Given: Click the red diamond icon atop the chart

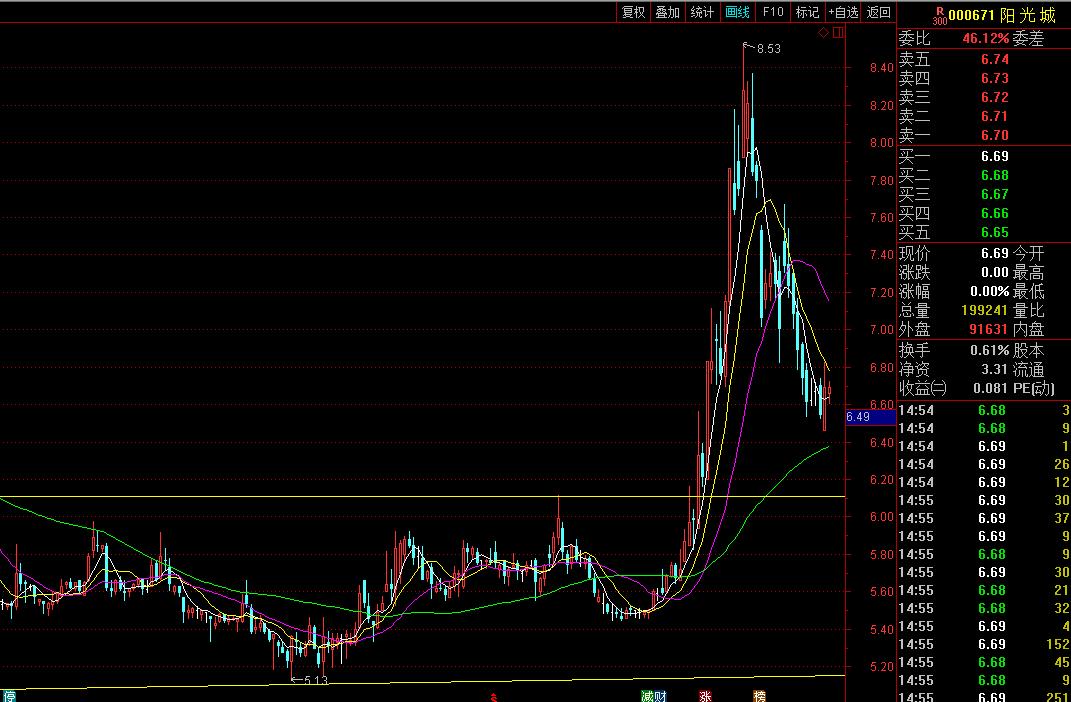Looking at the screenshot, I should (823, 33).
